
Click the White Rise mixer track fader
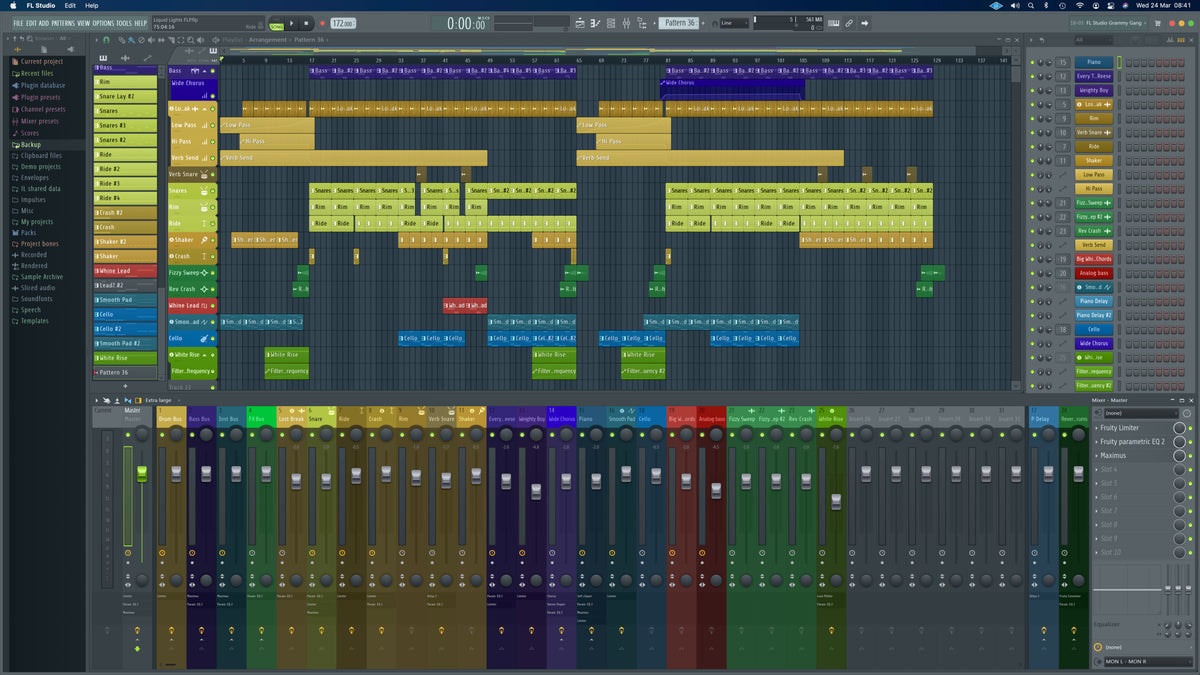(x=836, y=500)
